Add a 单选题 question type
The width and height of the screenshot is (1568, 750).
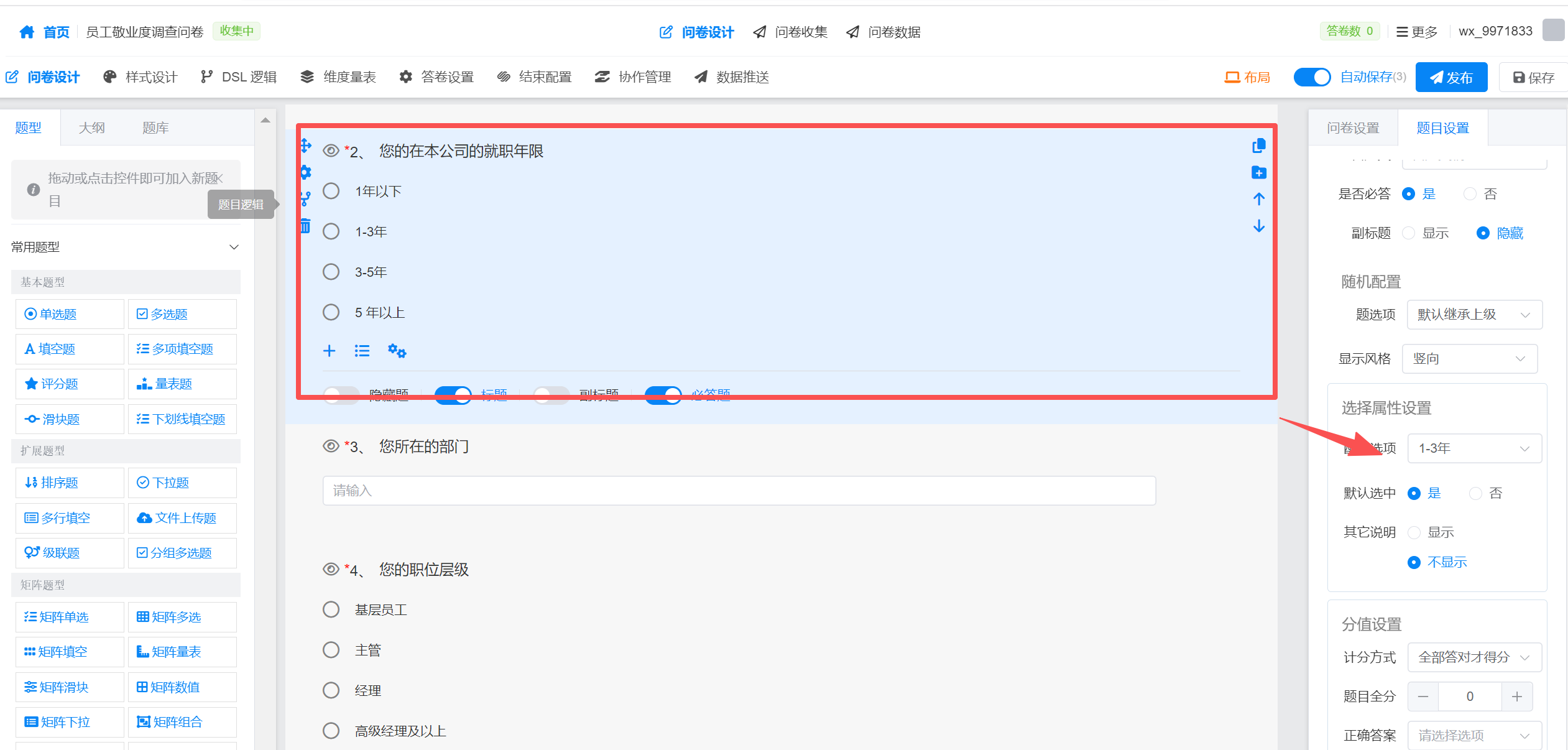click(x=70, y=314)
